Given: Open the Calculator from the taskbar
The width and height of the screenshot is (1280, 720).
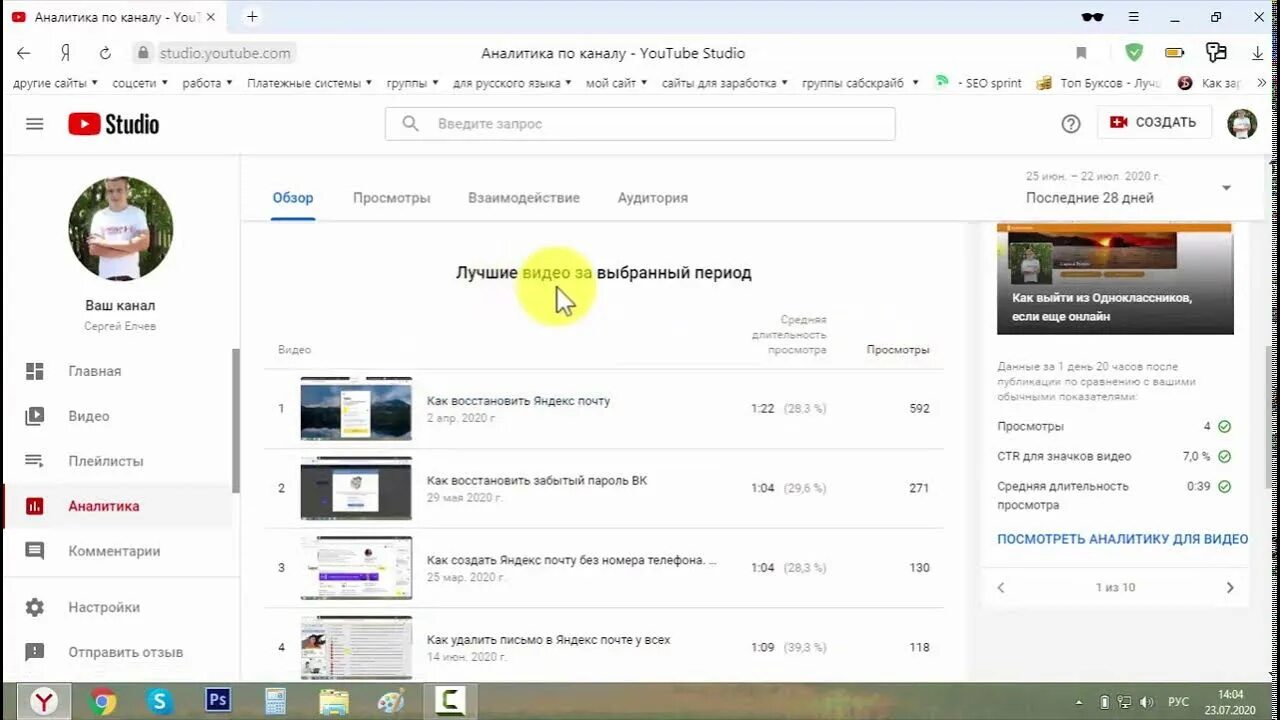Looking at the screenshot, I should pyautogui.click(x=275, y=702).
